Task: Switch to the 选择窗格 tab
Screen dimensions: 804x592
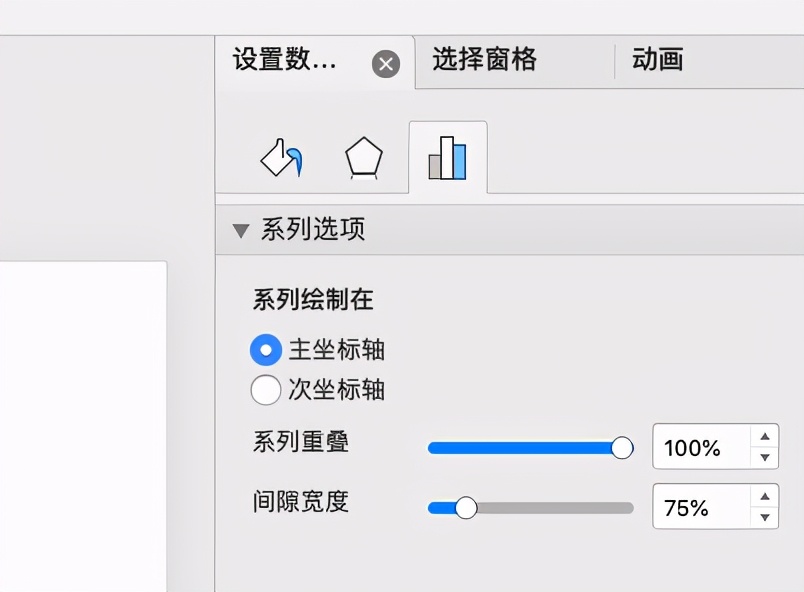Action: pyautogui.click(x=484, y=60)
